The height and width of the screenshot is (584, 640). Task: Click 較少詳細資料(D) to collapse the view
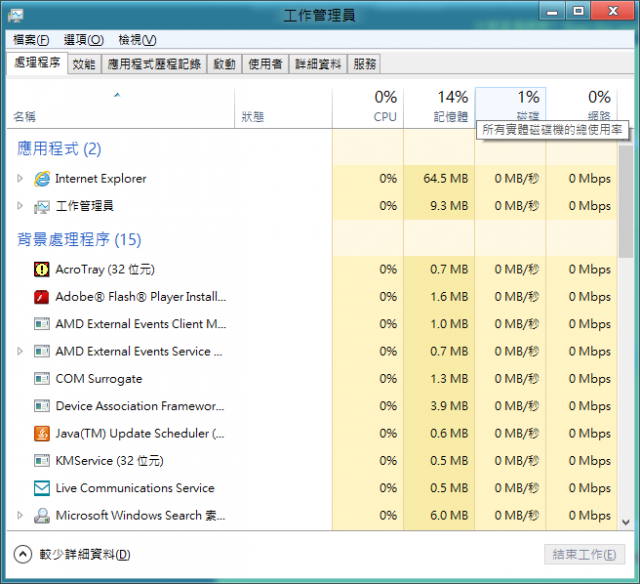click(85, 554)
